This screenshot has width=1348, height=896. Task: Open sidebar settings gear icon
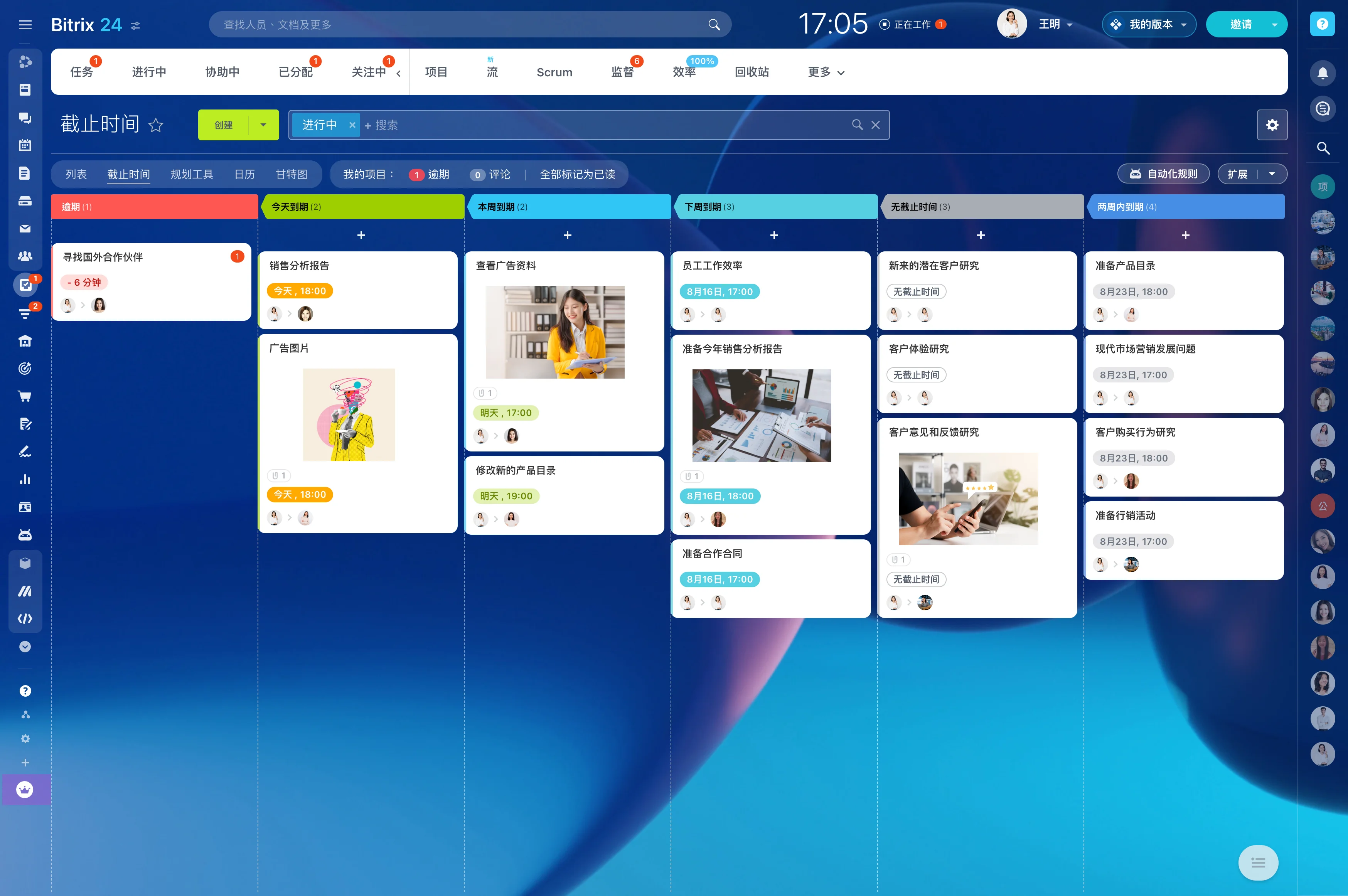click(25, 739)
